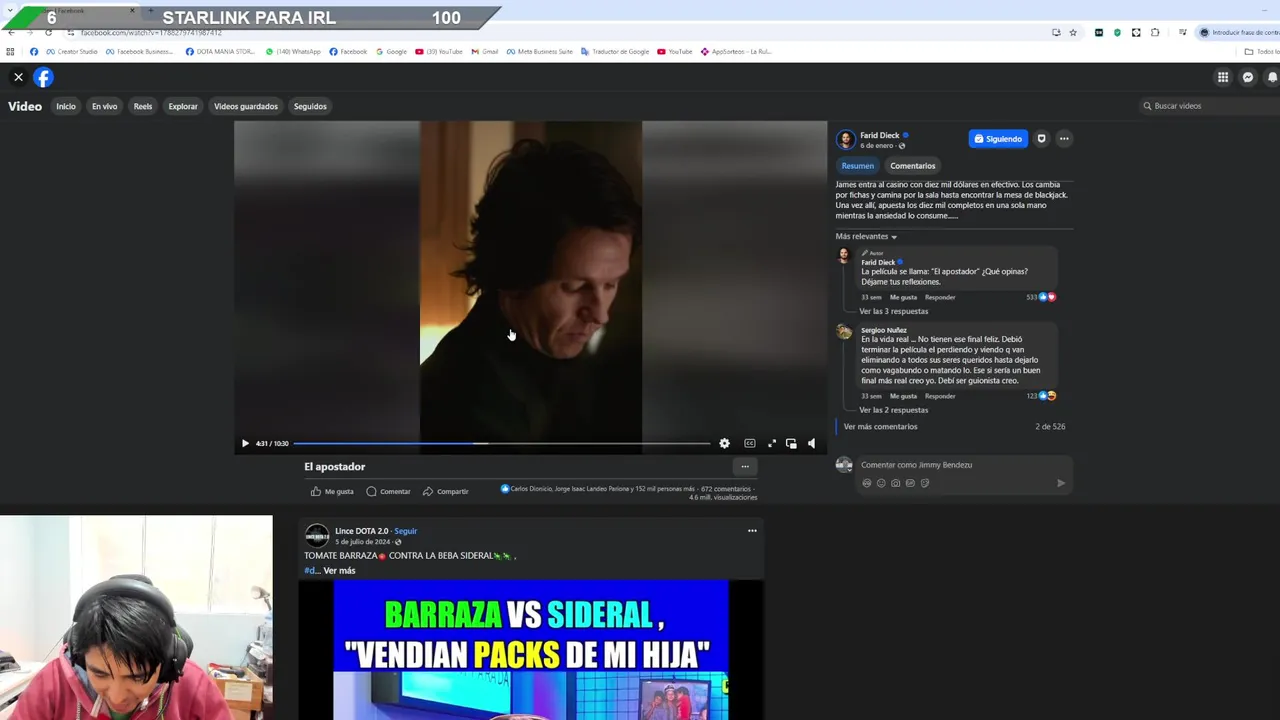This screenshot has width=1280, height=720.
Task: Open Videos guardados
Action: [246, 106]
